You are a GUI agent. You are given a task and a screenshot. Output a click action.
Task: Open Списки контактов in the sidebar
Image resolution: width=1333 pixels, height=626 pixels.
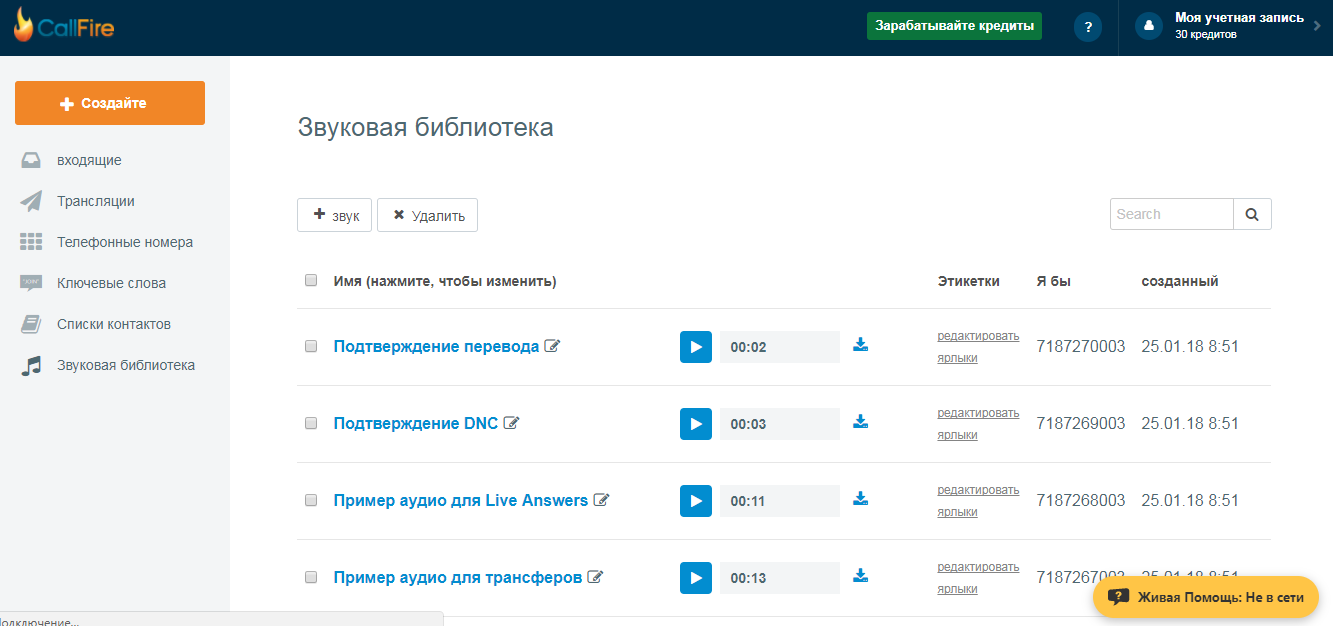114,324
